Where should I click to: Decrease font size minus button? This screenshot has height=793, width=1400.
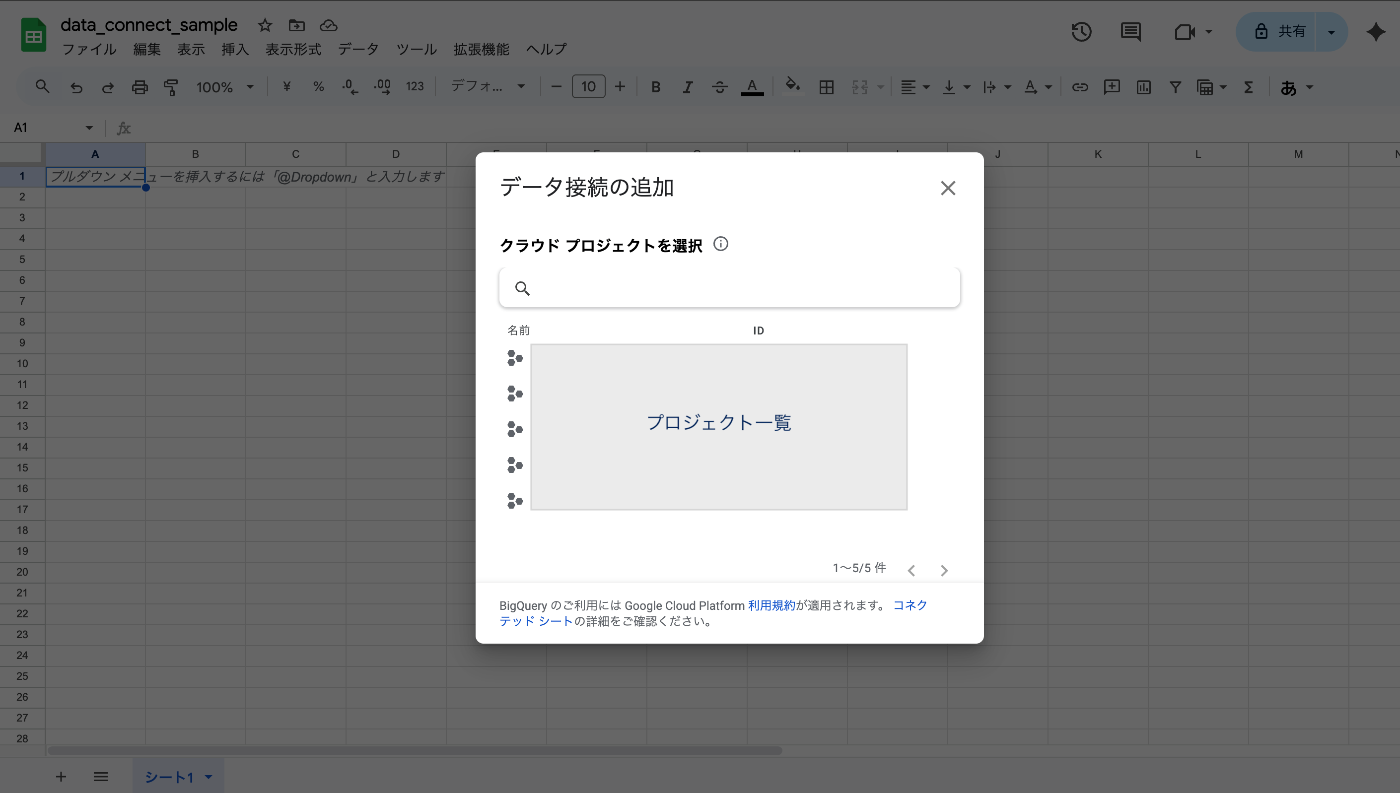557,87
